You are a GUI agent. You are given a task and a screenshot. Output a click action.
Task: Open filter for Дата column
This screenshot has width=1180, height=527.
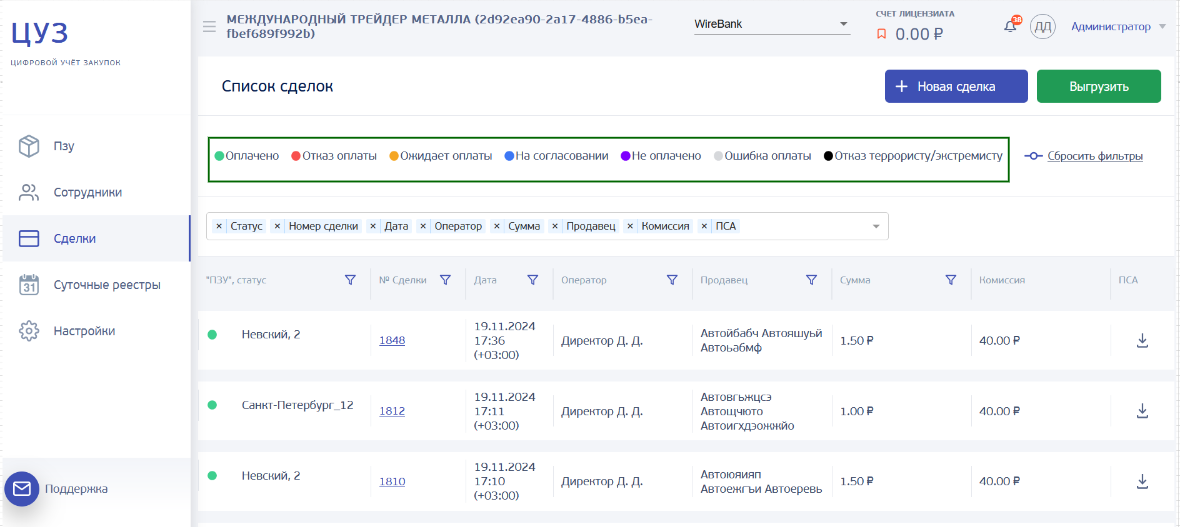533,280
